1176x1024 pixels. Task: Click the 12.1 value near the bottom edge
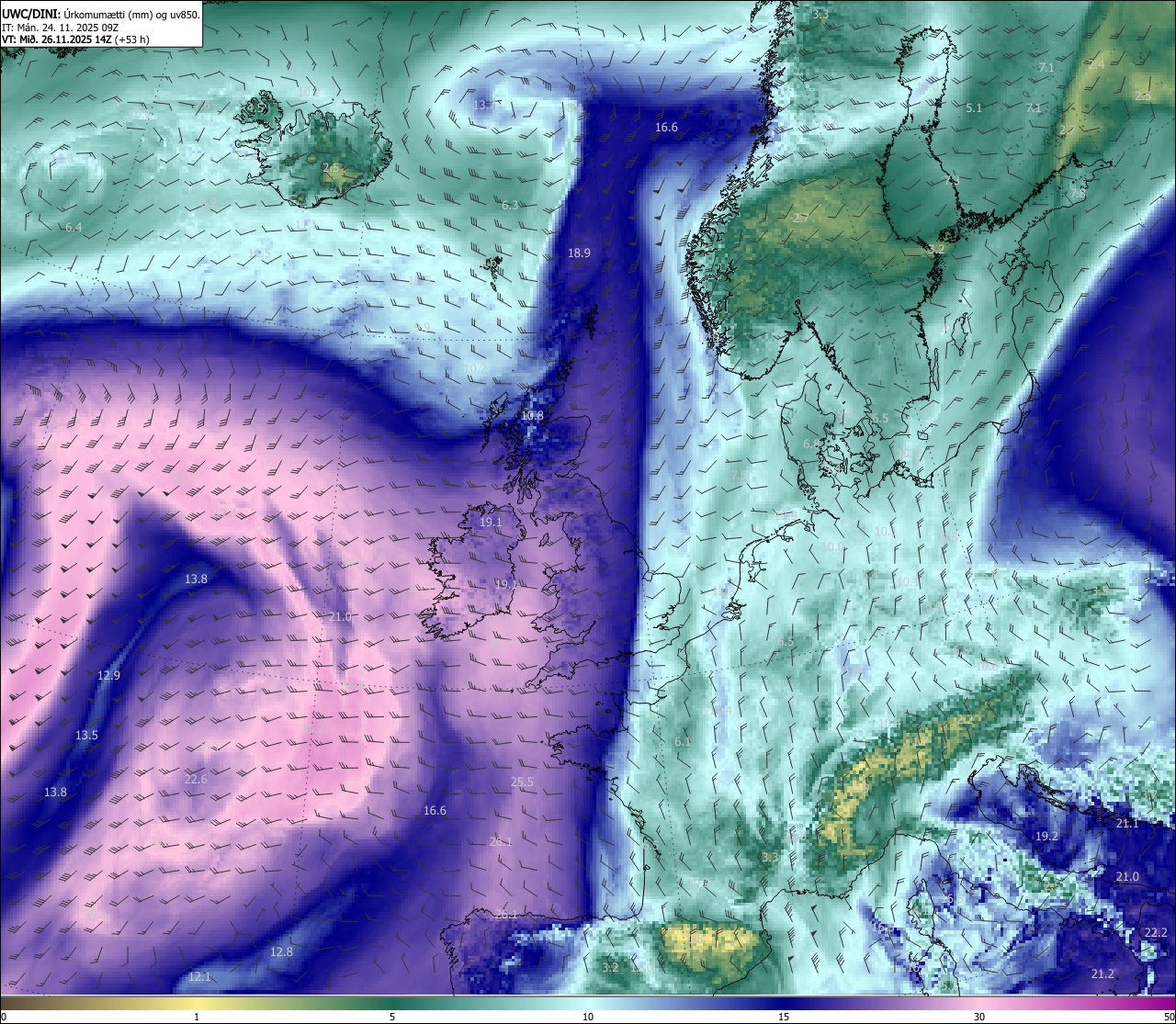[199, 976]
